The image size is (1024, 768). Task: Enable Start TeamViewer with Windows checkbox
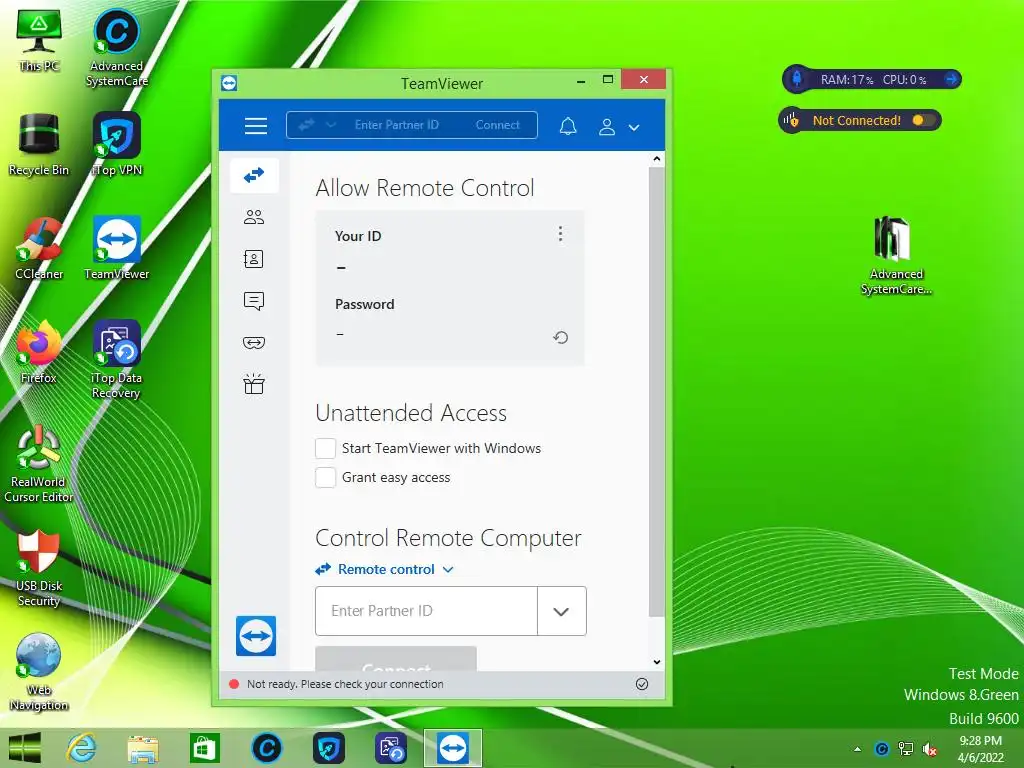325,449
